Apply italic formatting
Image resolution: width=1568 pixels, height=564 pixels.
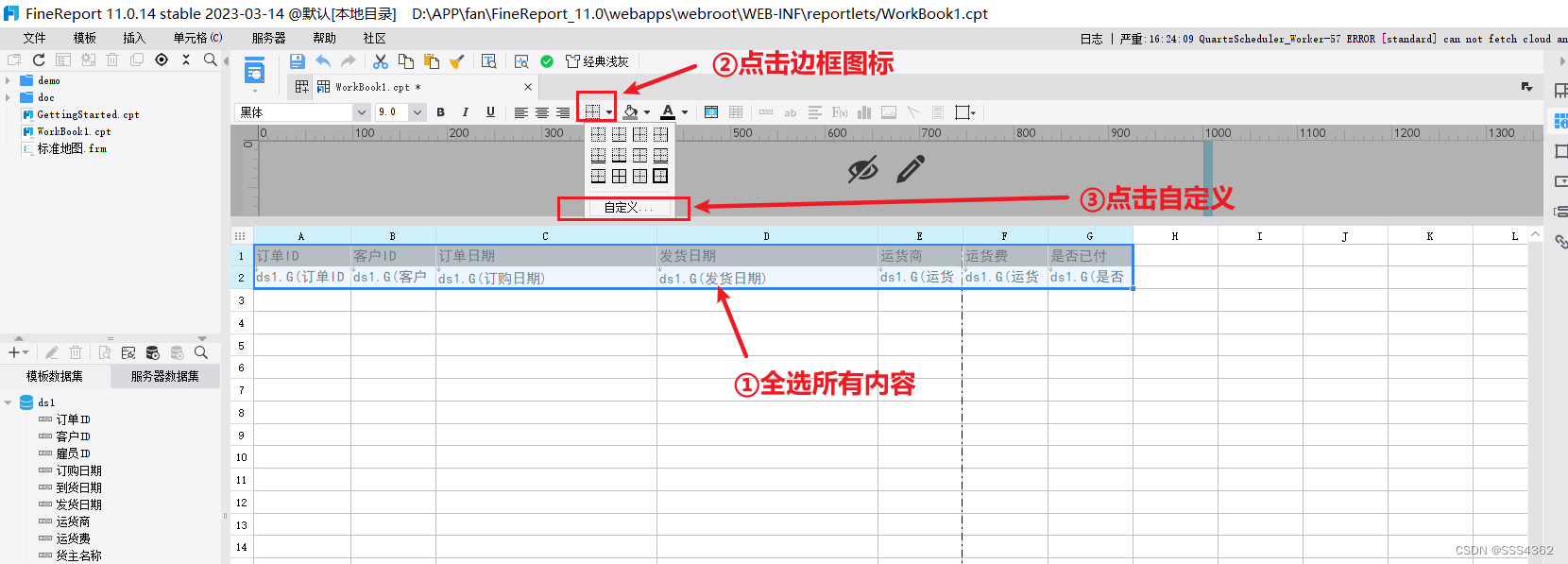[466, 112]
